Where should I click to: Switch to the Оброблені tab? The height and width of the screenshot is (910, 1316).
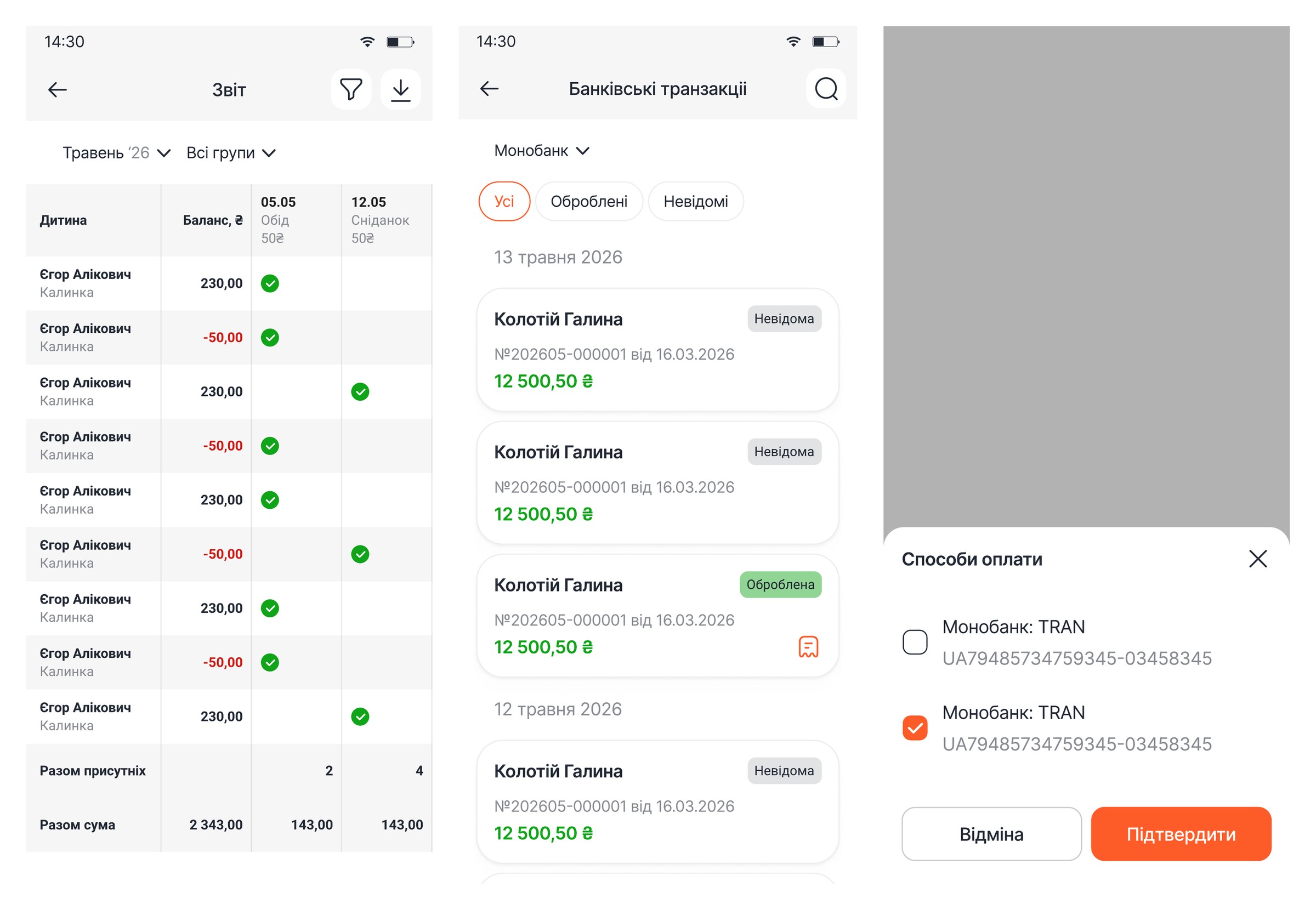[589, 201]
